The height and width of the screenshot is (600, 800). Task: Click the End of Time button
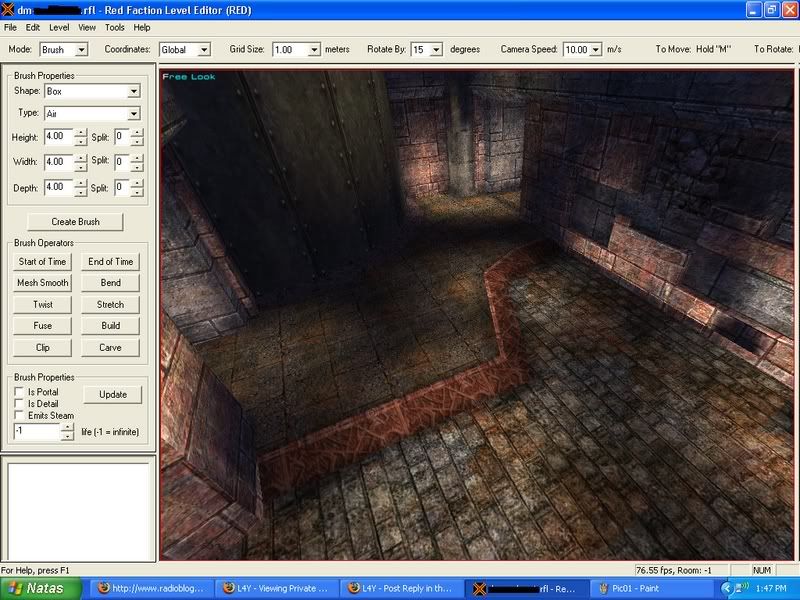coord(110,262)
